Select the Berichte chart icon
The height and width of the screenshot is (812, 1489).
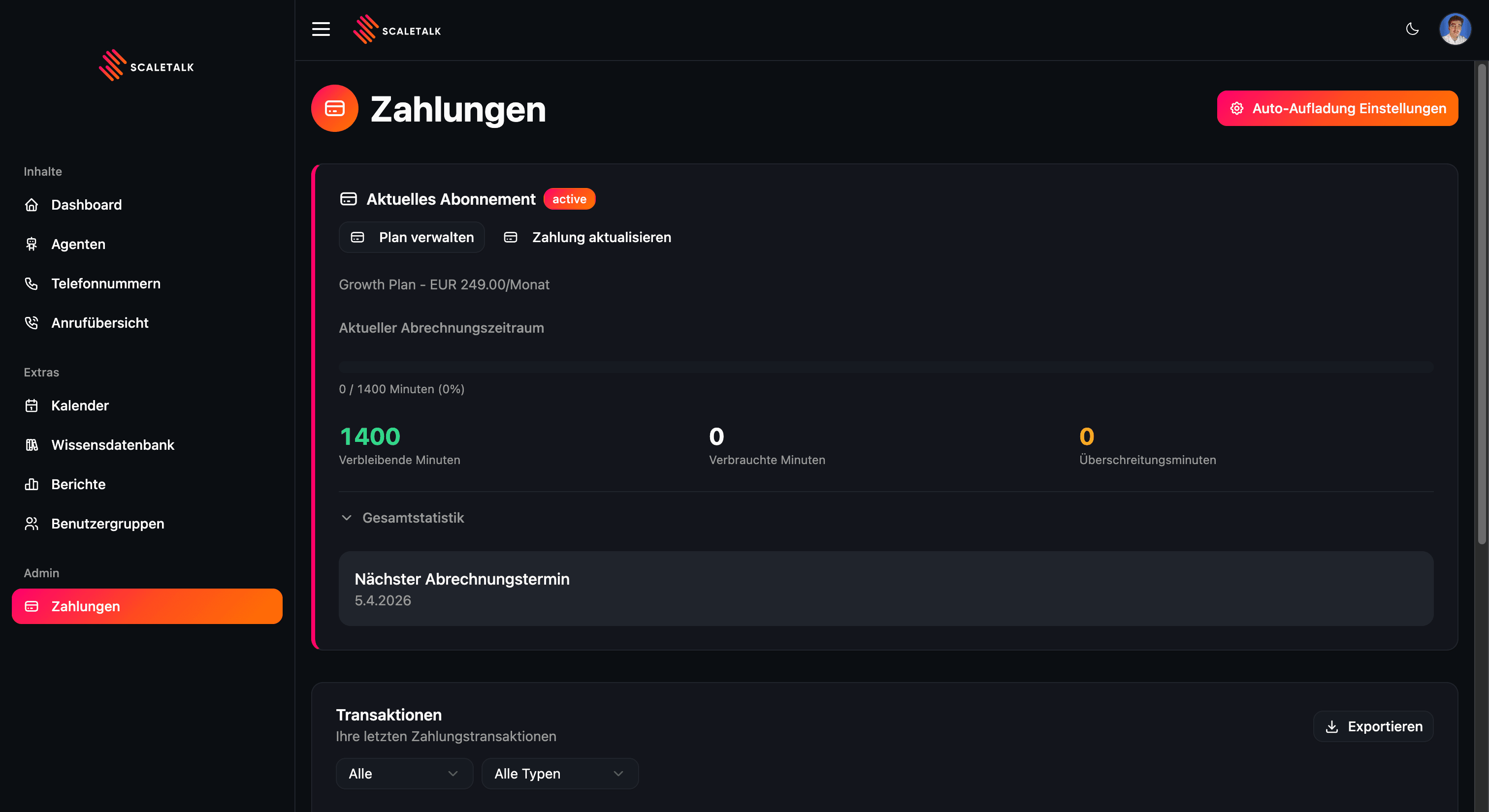(32, 484)
